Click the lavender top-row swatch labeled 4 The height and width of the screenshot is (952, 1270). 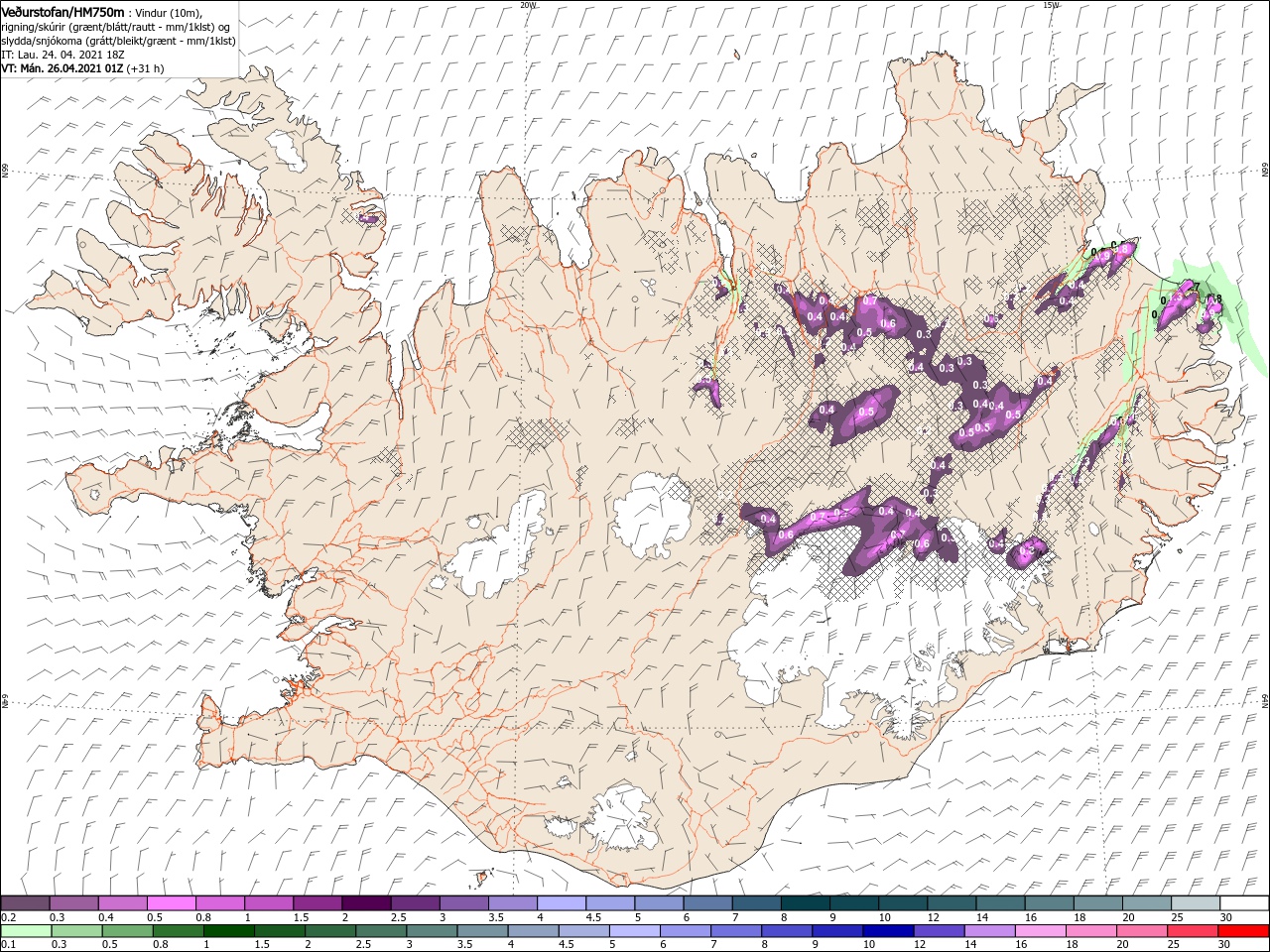point(562,903)
